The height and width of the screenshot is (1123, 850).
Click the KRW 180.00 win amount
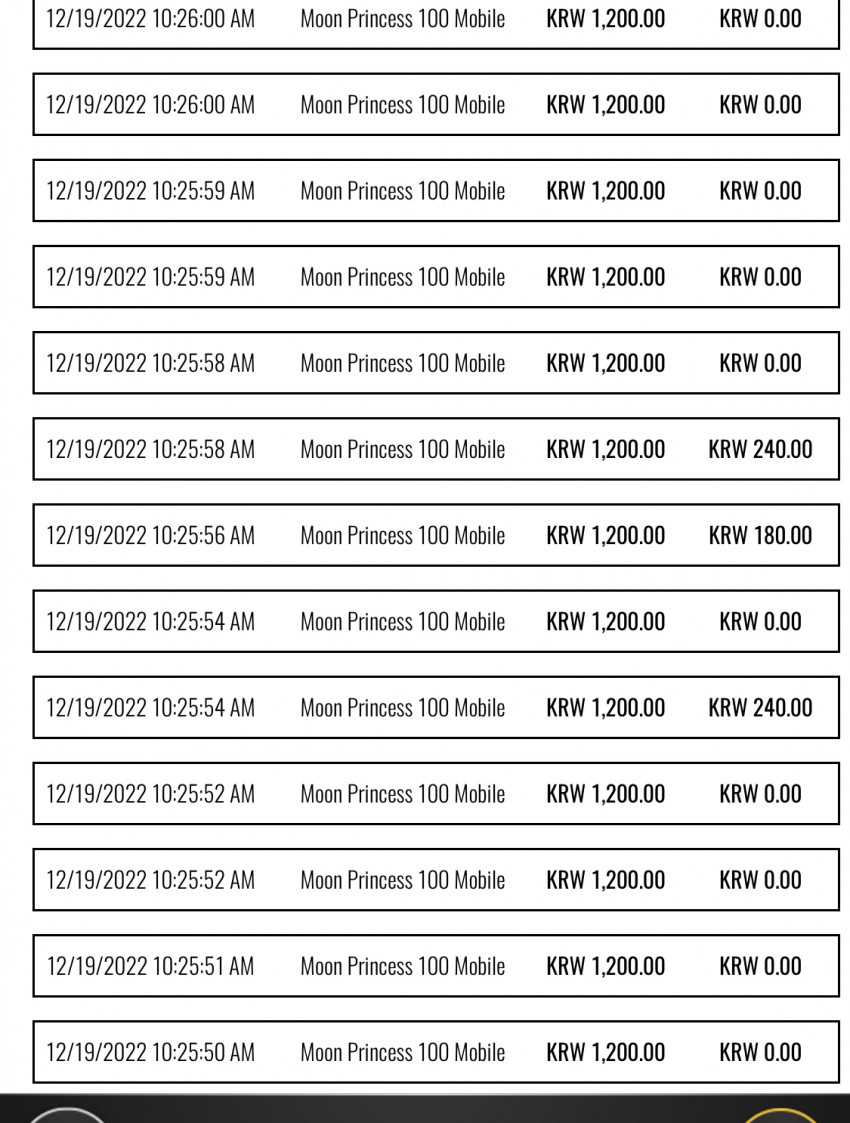pyautogui.click(x=760, y=535)
